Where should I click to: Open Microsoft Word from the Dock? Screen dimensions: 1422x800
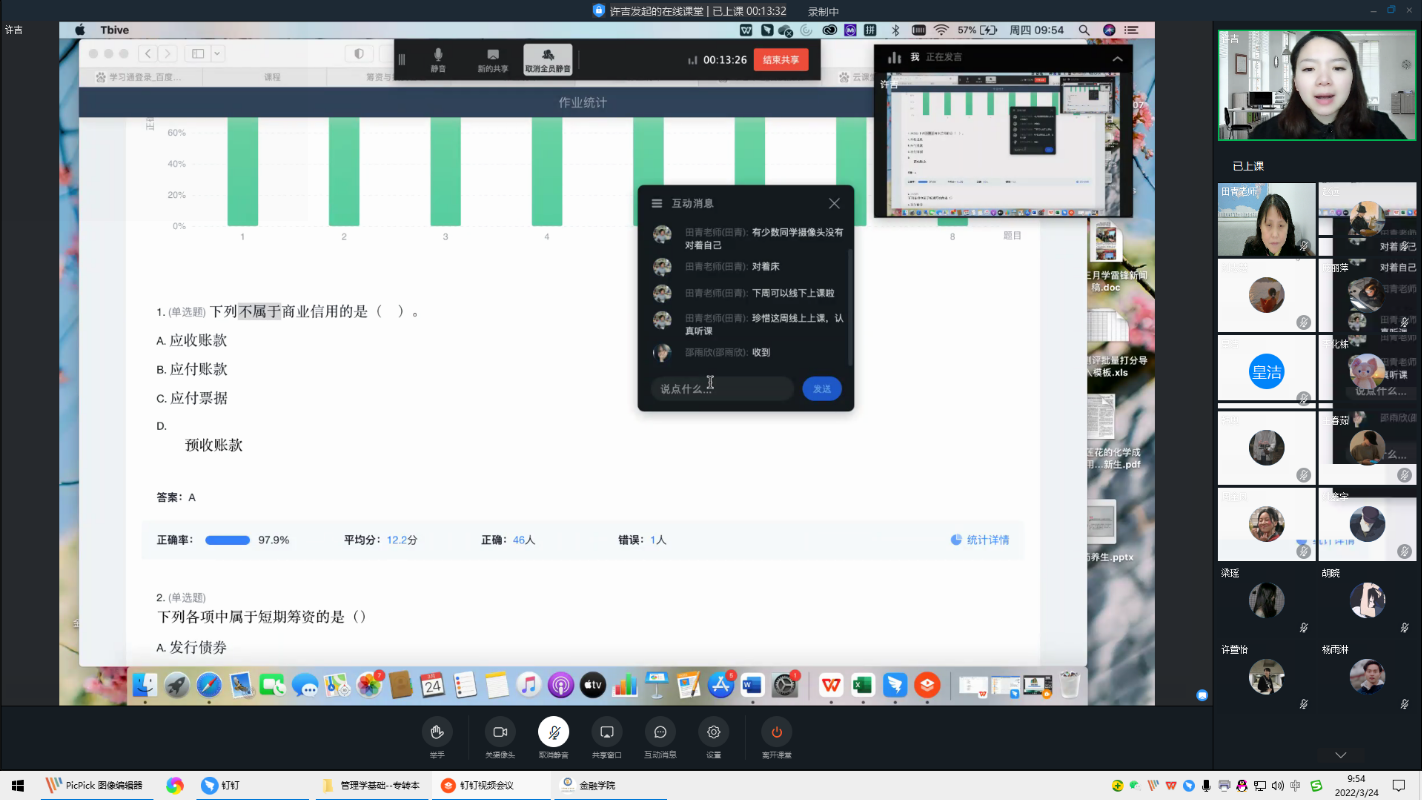(753, 685)
